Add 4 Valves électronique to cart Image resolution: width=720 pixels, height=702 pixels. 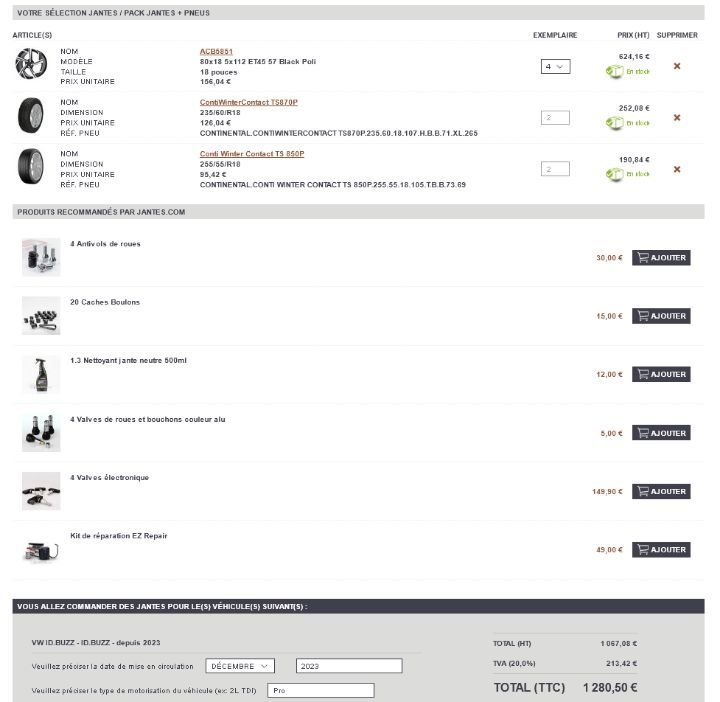661,491
